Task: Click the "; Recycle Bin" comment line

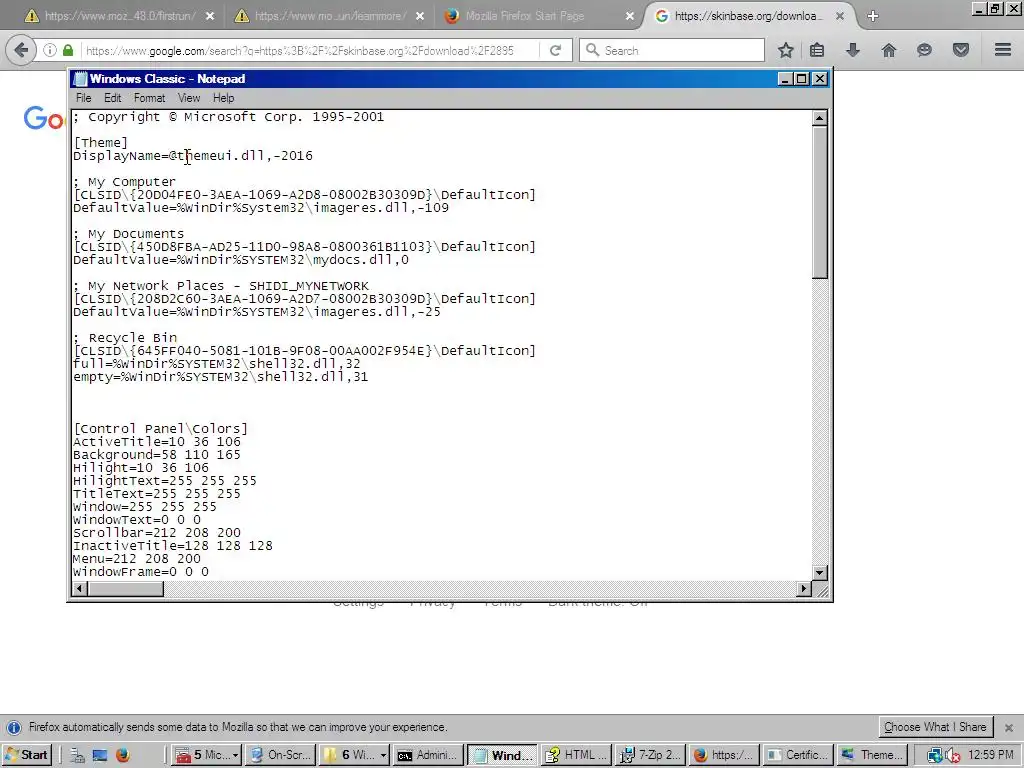Action: (125, 338)
